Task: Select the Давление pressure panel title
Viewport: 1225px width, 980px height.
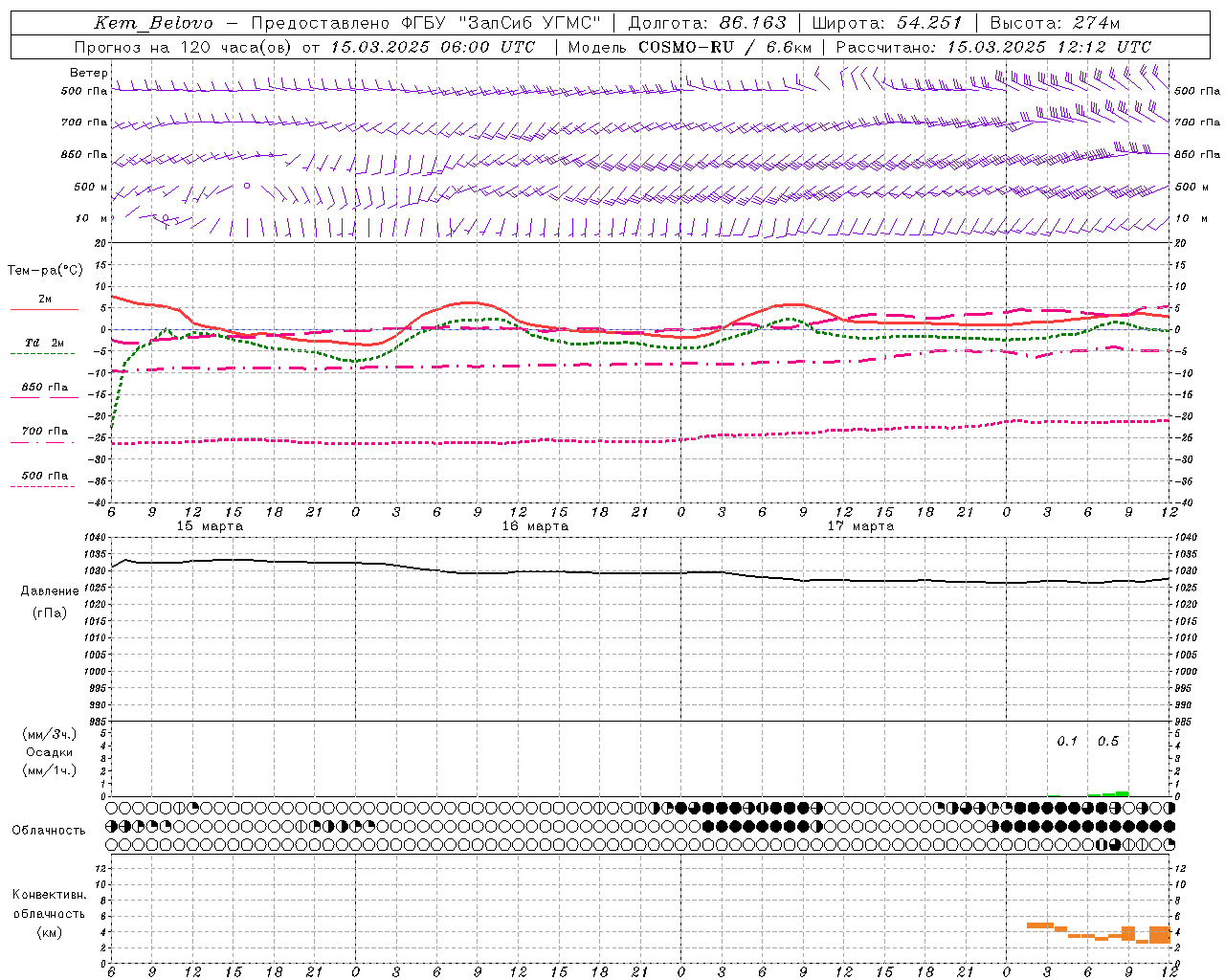Action: click(50, 591)
